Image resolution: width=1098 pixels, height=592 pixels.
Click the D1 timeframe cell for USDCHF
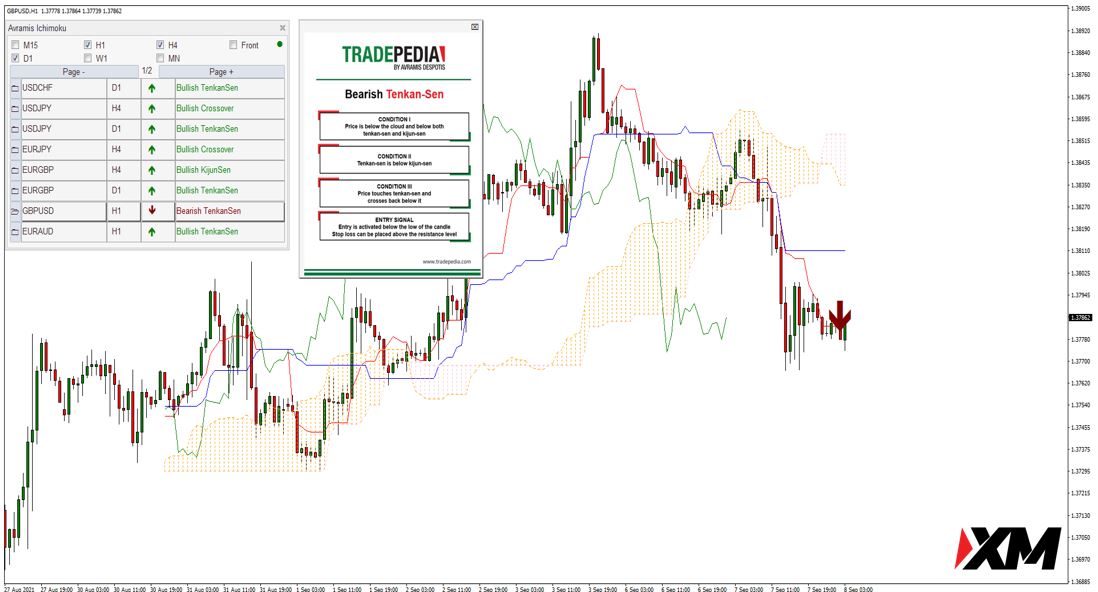coord(124,88)
